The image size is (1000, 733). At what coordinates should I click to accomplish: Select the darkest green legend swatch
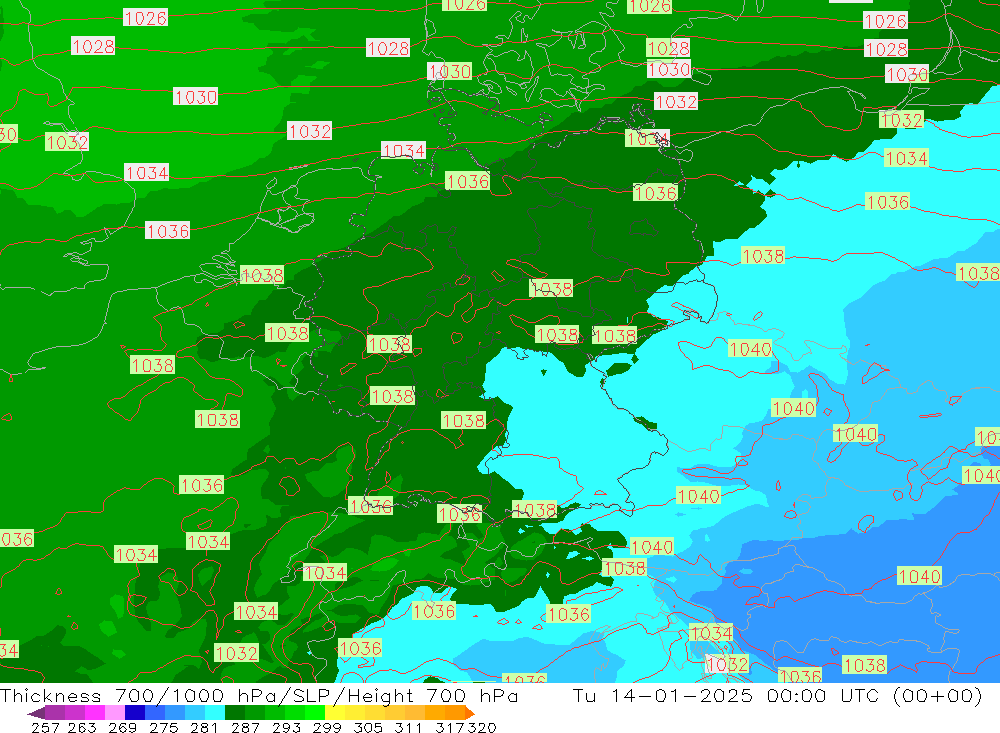[x=235, y=713]
